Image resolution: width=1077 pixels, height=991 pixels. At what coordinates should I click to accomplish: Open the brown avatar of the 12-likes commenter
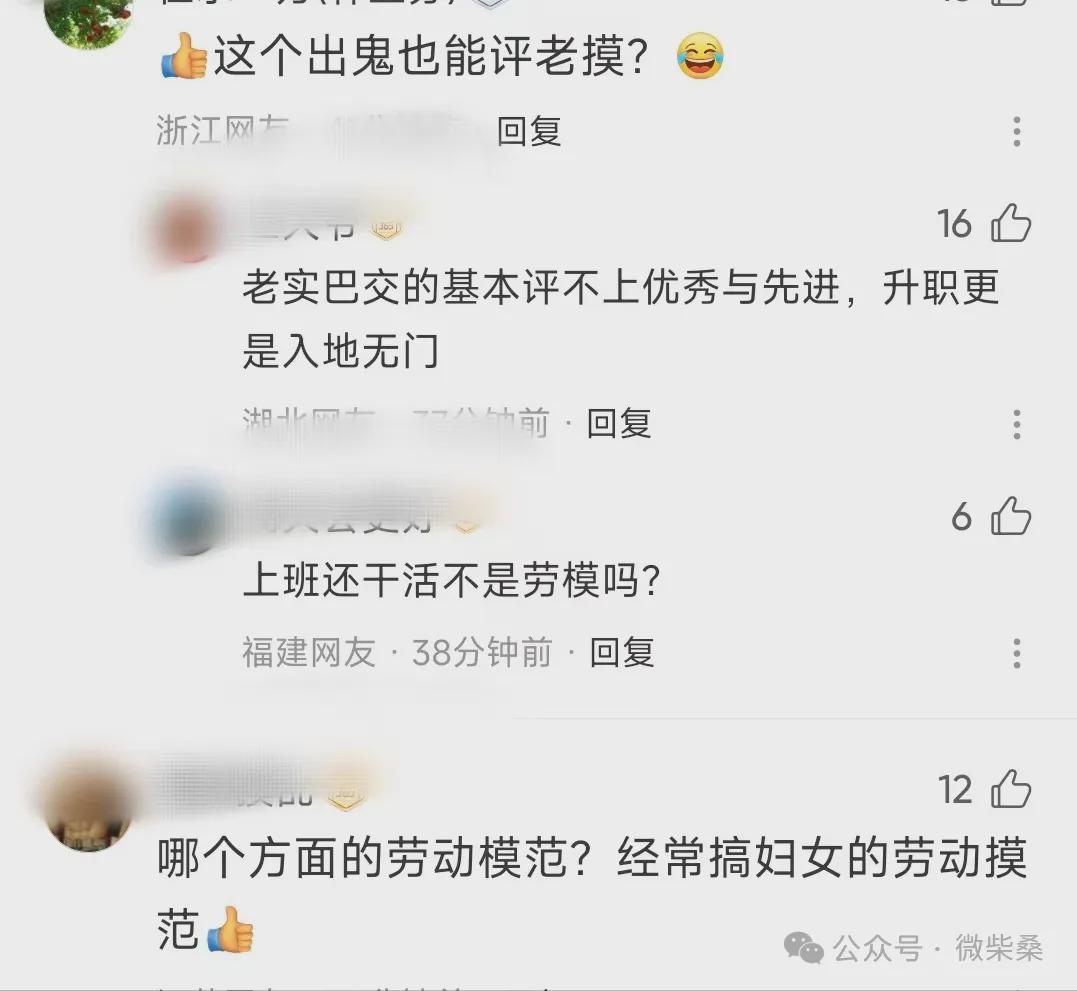(89, 805)
